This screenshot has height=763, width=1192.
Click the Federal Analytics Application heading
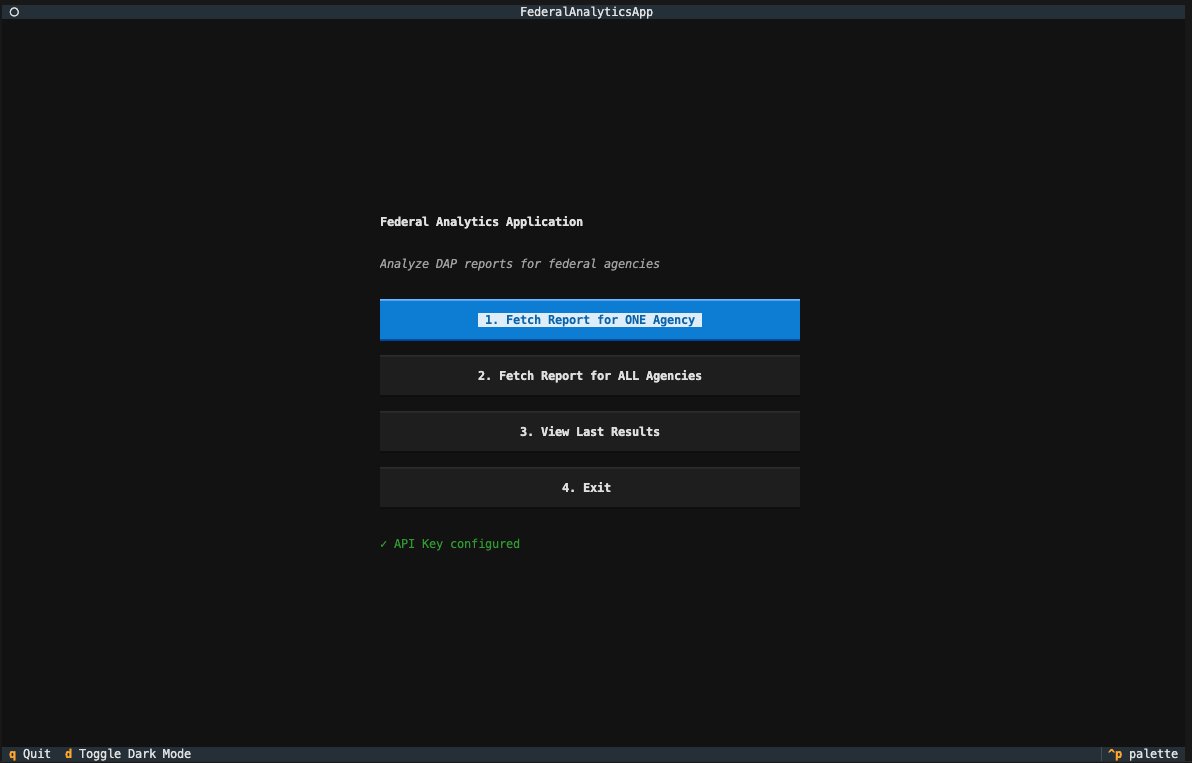point(481,222)
